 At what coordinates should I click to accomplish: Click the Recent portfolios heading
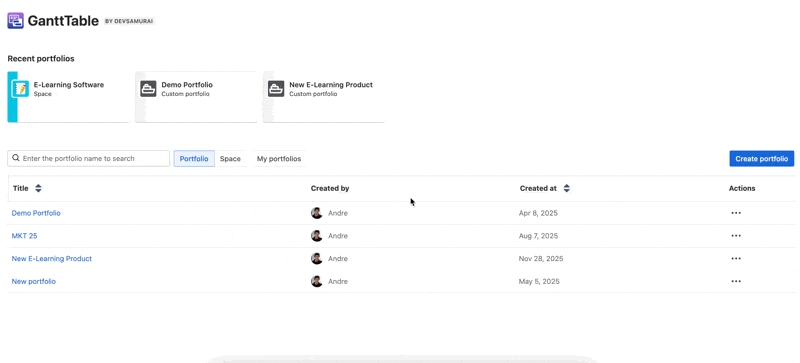[x=41, y=59]
